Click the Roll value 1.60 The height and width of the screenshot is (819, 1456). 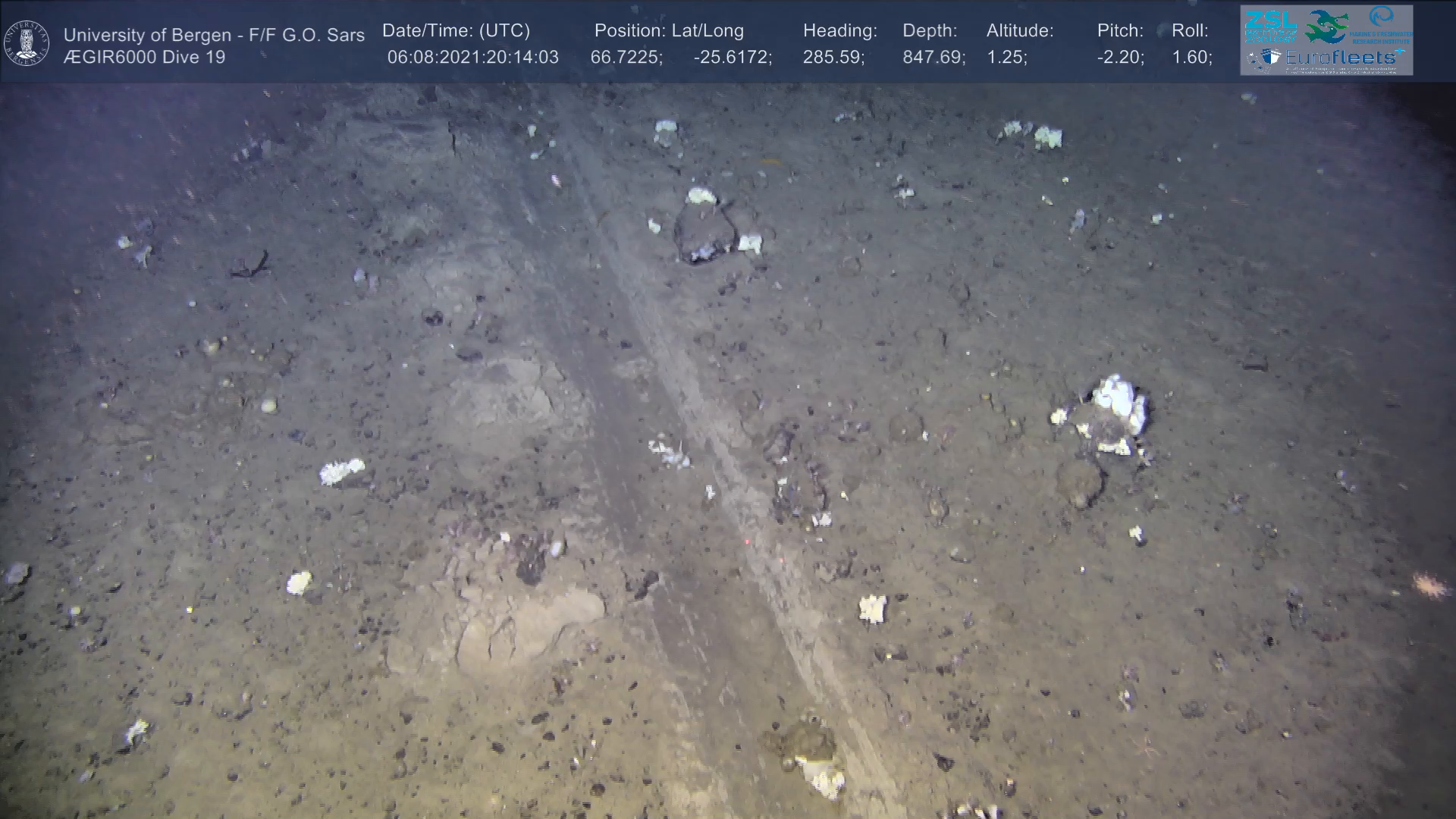pos(1191,58)
